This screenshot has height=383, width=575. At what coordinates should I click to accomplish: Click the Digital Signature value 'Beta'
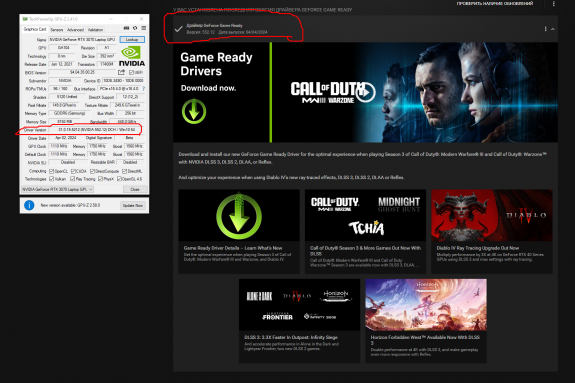(129, 138)
